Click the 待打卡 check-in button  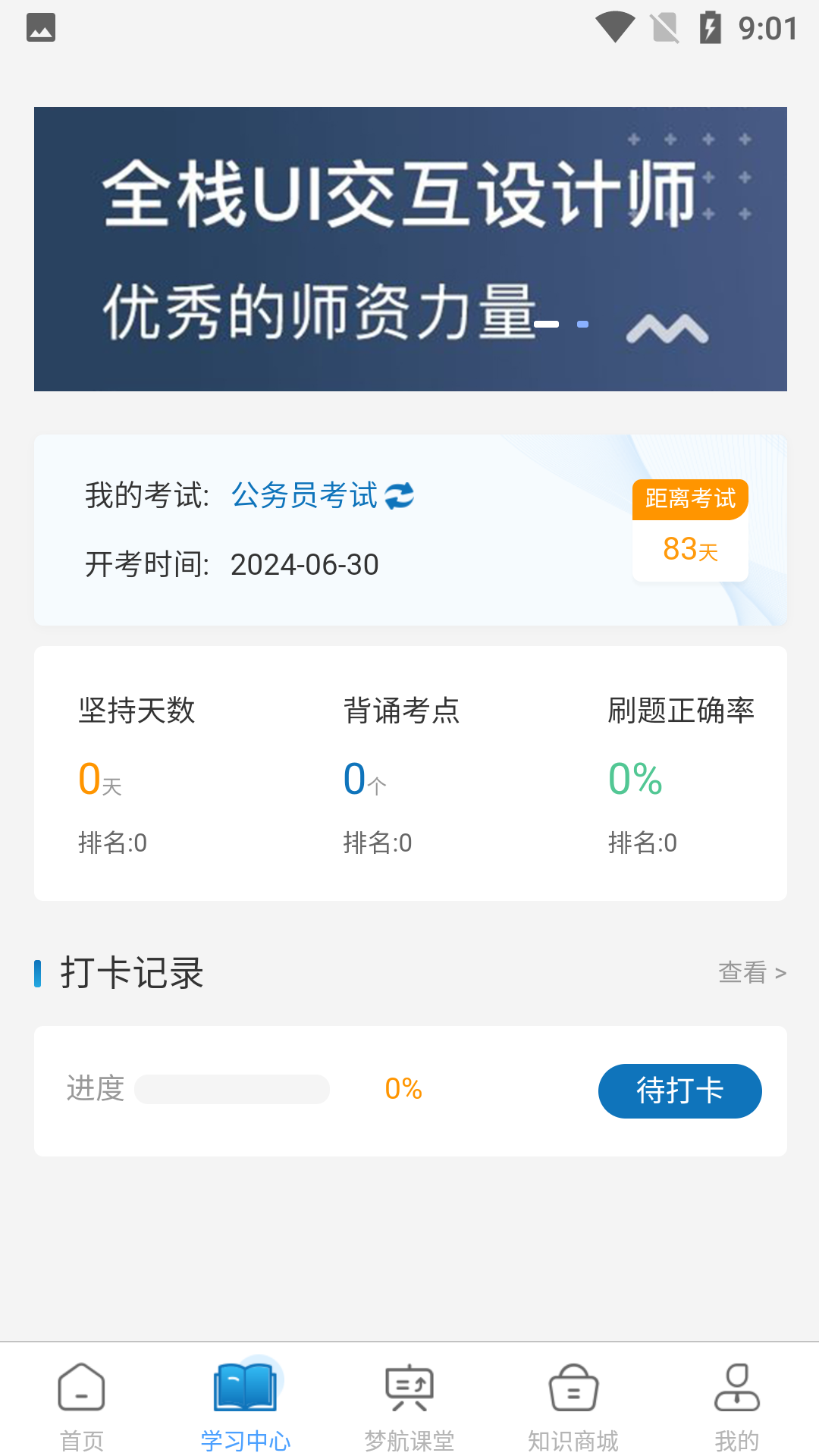[679, 1090]
